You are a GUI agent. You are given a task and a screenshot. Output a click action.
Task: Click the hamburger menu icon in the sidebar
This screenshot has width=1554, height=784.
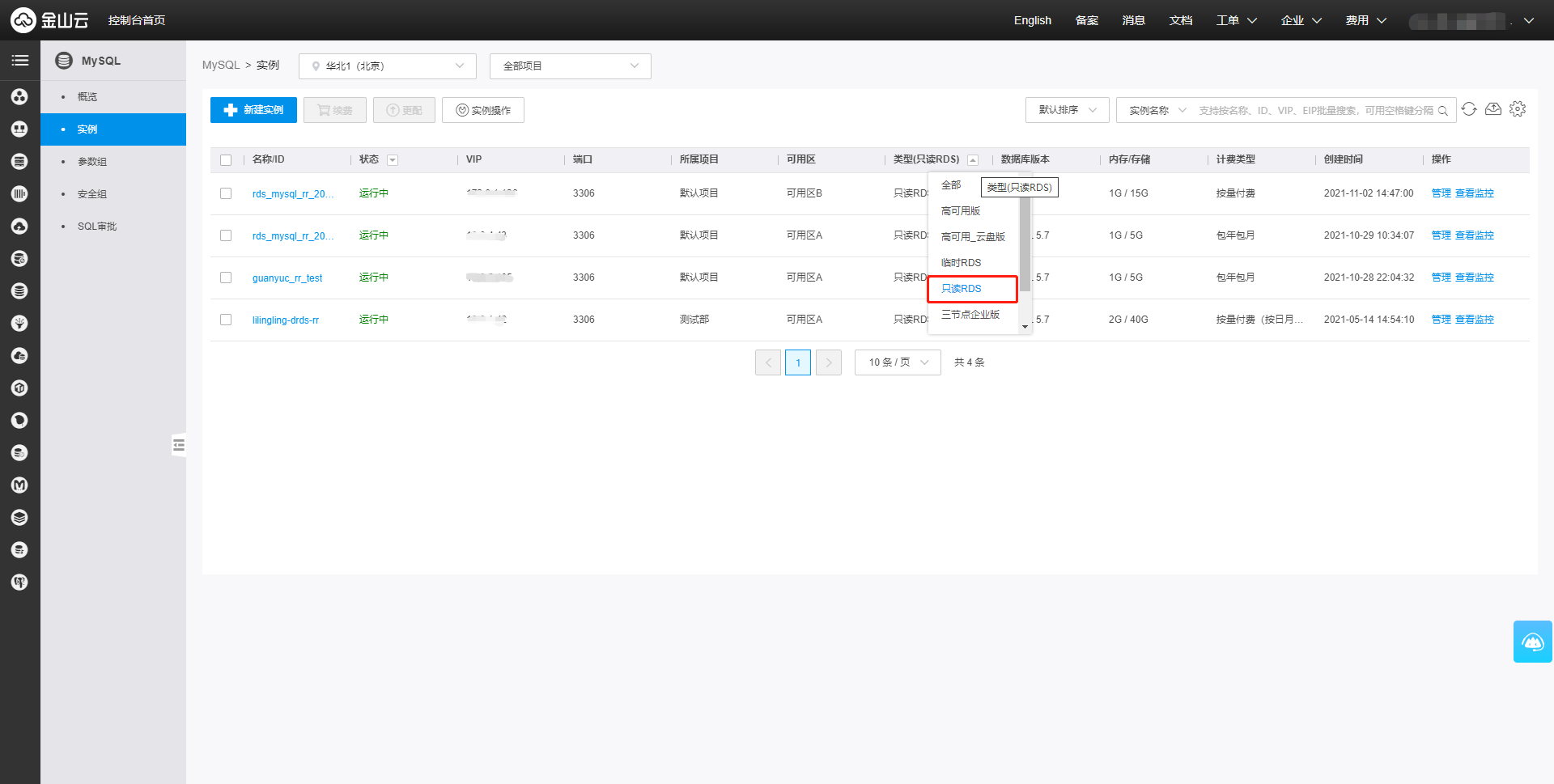pyautogui.click(x=20, y=61)
